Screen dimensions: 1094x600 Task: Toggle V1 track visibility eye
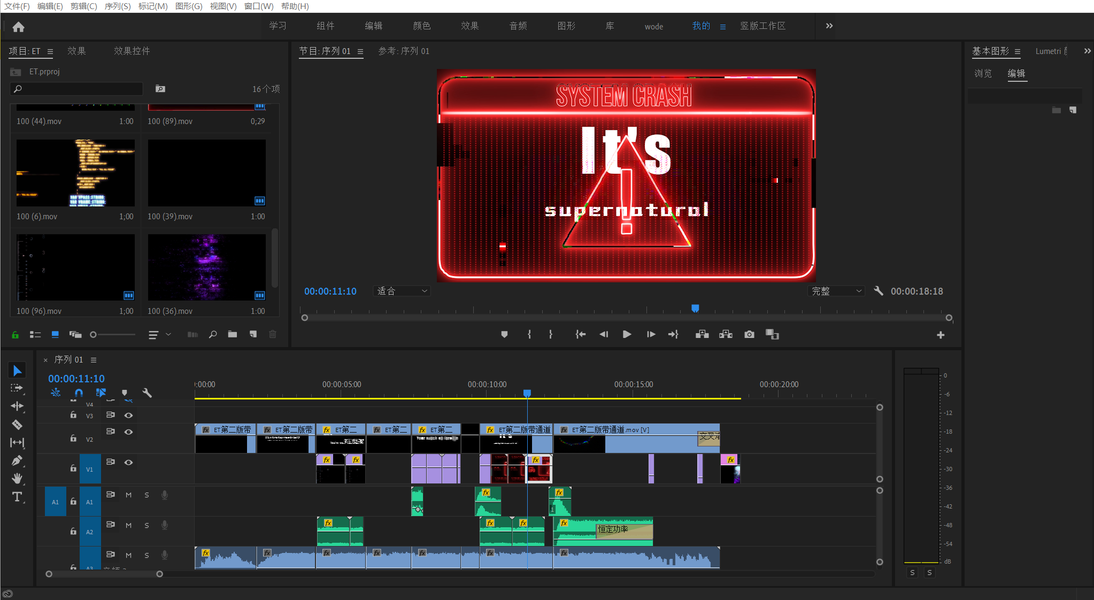[x=128, y=462]
